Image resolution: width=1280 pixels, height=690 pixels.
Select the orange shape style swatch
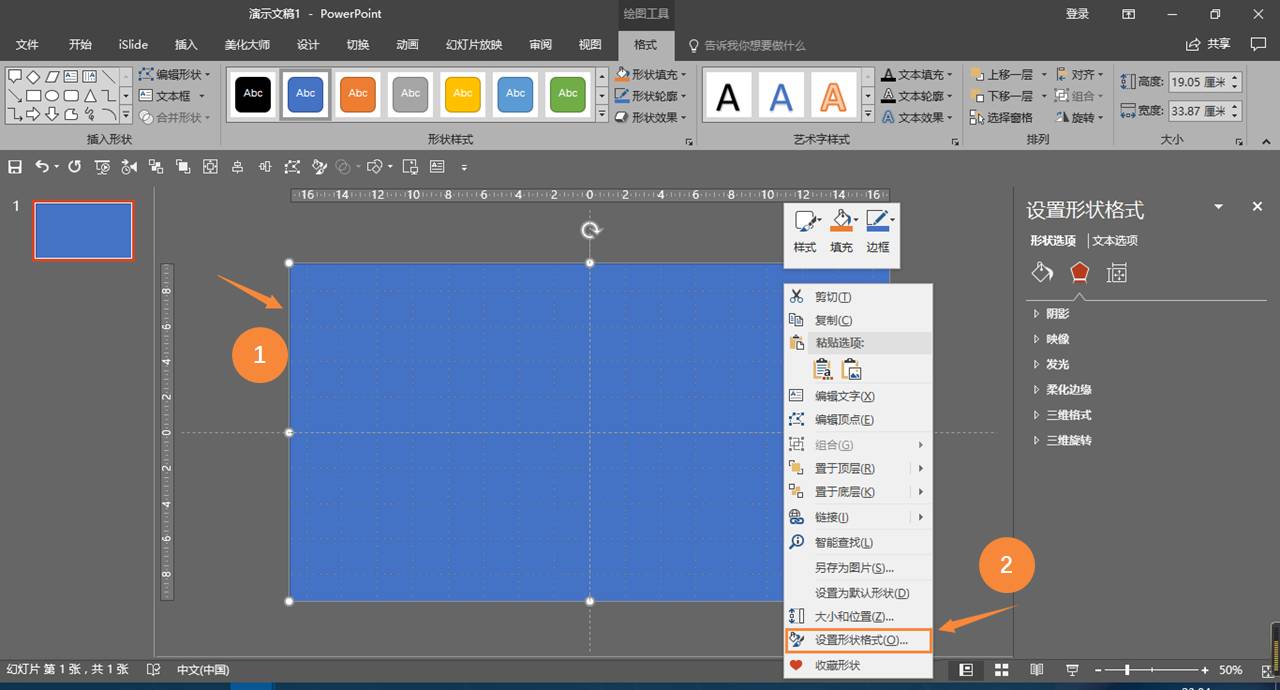coord(358,94)
